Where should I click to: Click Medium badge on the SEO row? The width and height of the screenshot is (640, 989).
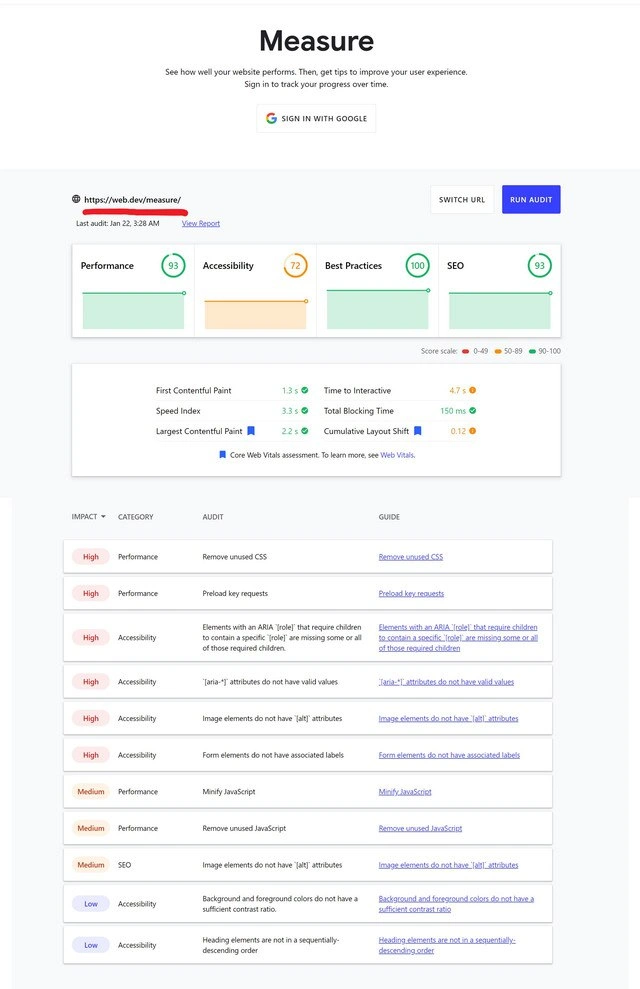(91, 865)
